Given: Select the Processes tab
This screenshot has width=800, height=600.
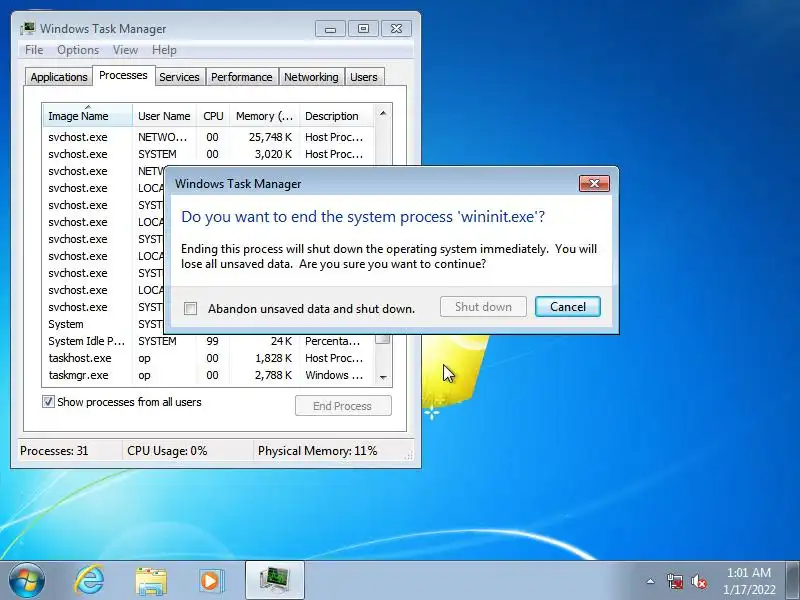Looking at the screenshot, I should point(123,76).
